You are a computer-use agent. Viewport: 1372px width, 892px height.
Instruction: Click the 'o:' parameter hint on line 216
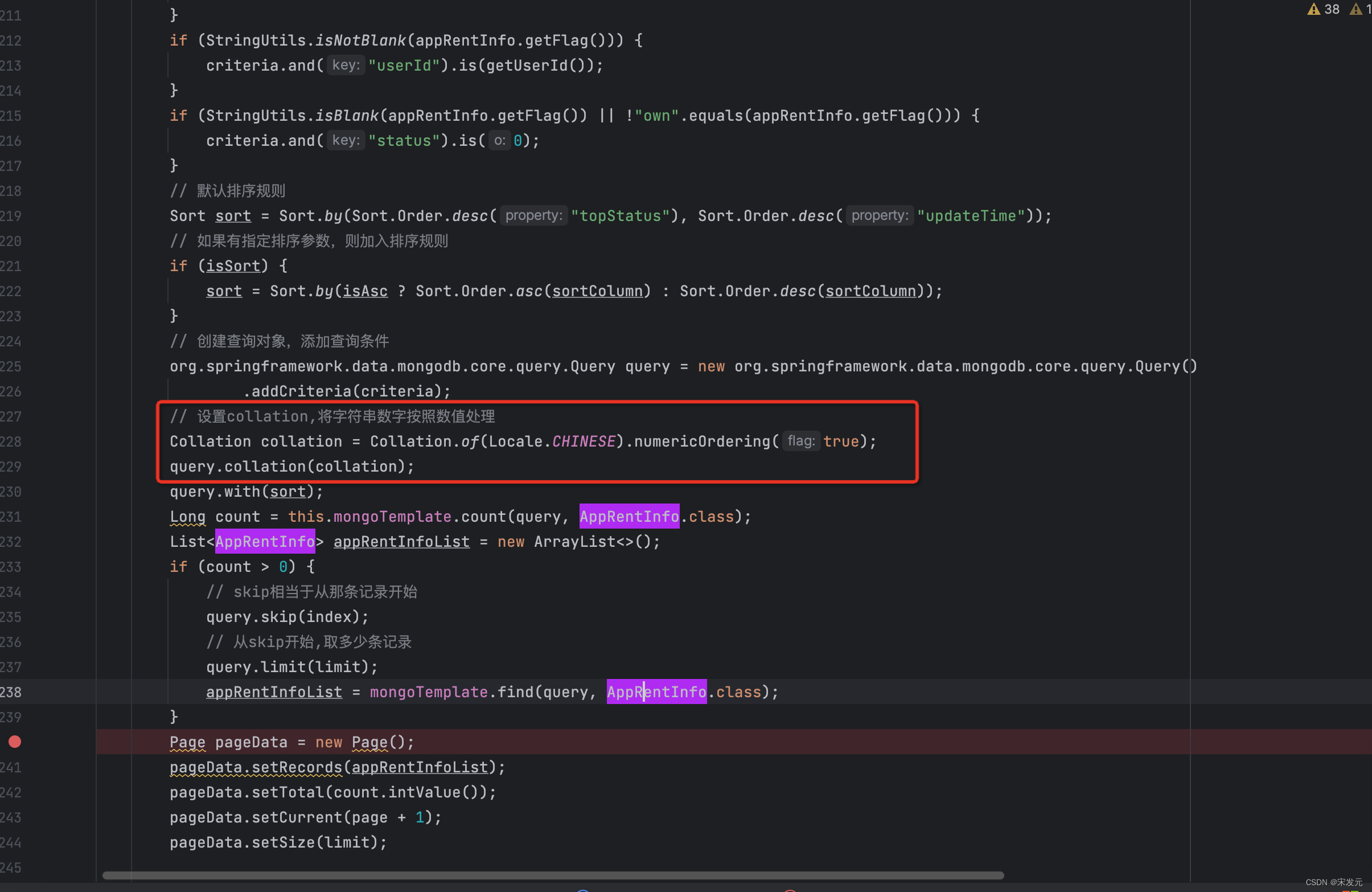point(499,140)
